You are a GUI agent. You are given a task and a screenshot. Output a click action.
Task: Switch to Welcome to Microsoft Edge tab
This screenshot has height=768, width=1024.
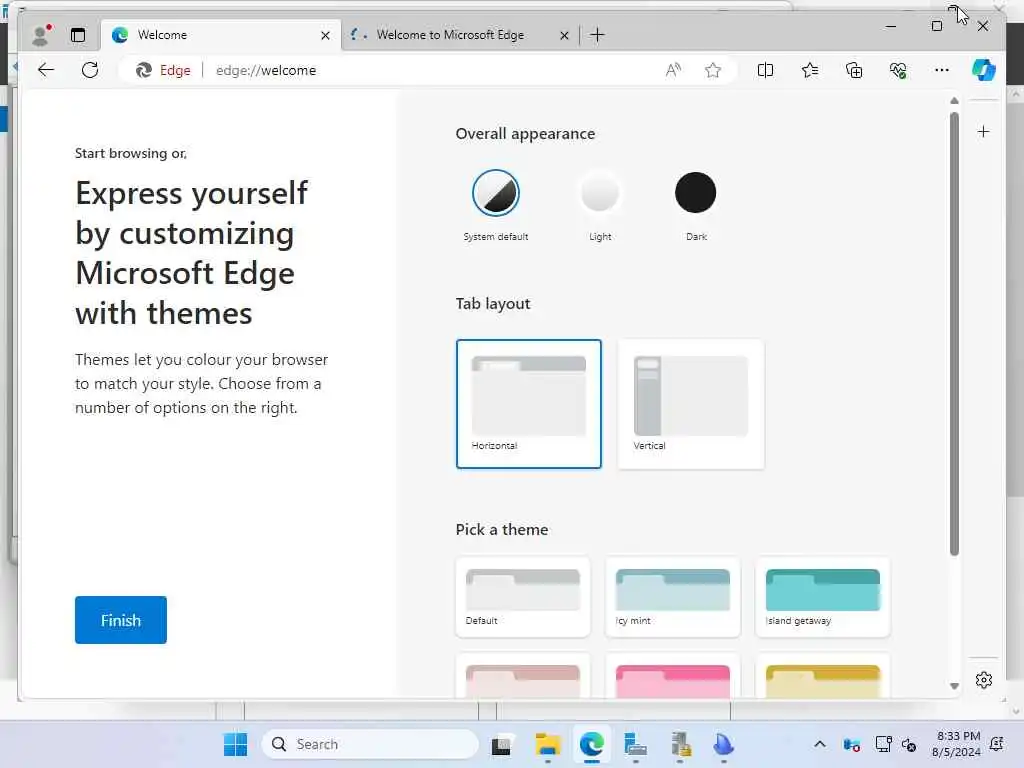[461, 35]
